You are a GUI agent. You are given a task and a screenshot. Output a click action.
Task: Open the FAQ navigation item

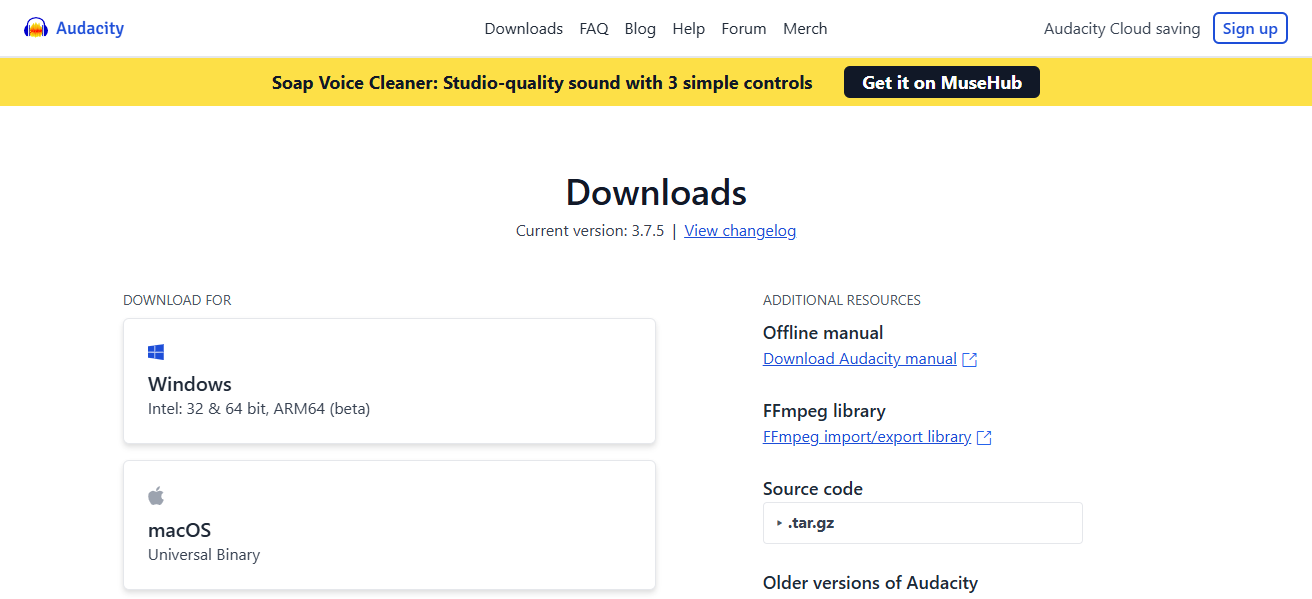click(x=594, y=29)
